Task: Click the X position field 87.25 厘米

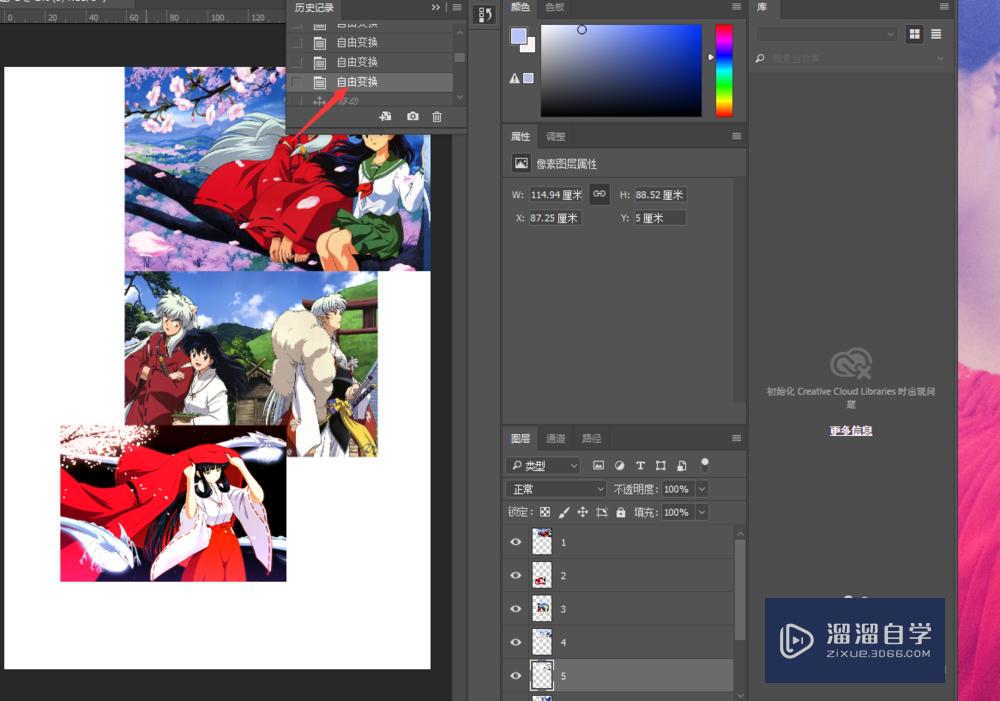Action: [x=555, y=218]
